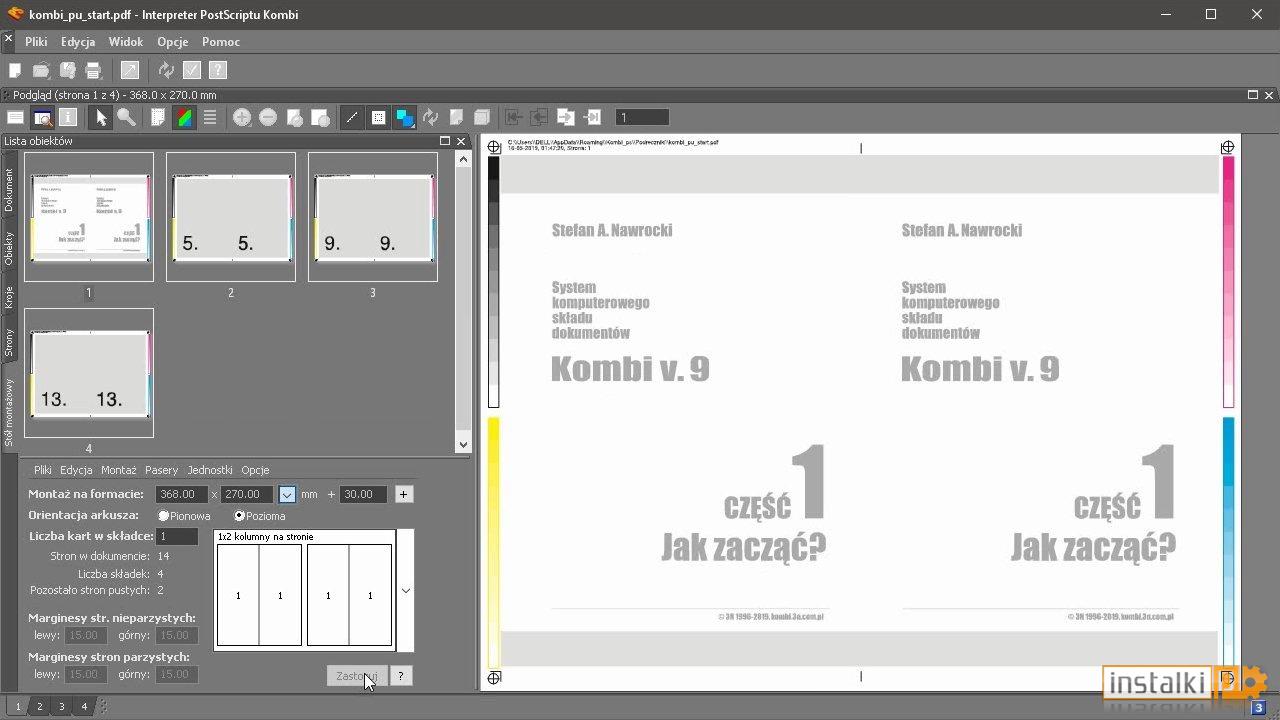
Task: Click the question mark button beside Zastosuj
Action: coord(400,676)
